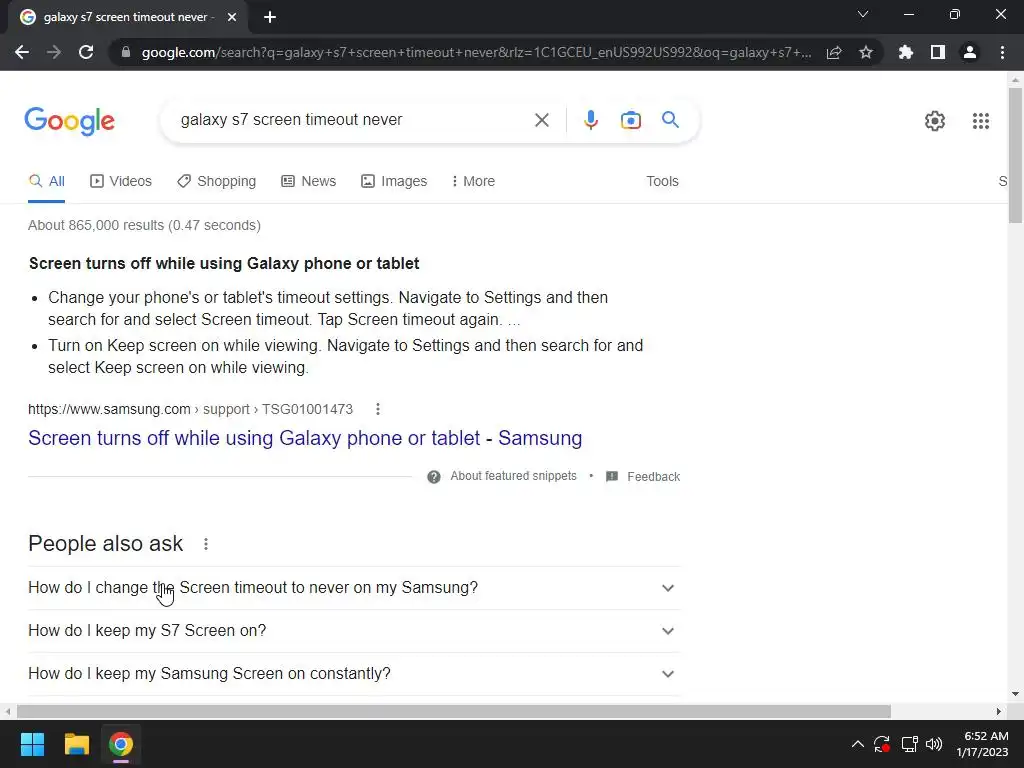Screen dimensions: 1024x768
Task: Show hidden system tray icons
Action: 857,744
